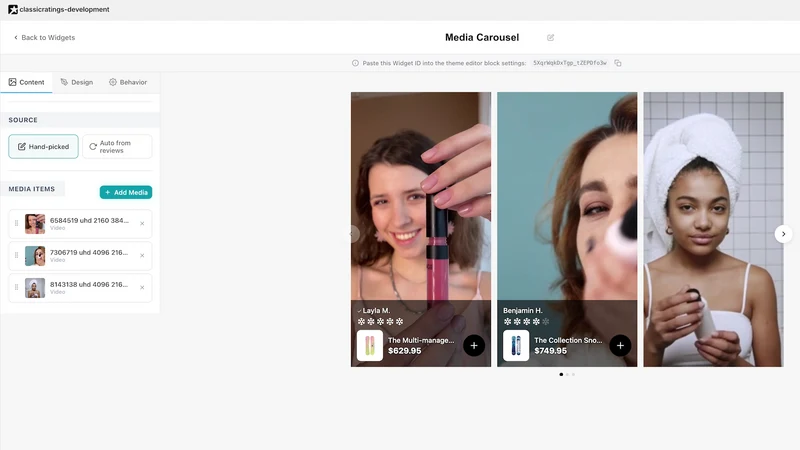Screen dimensions: 800x450
Task: Click the $629.95 price text
Action: tap(405, 351)
